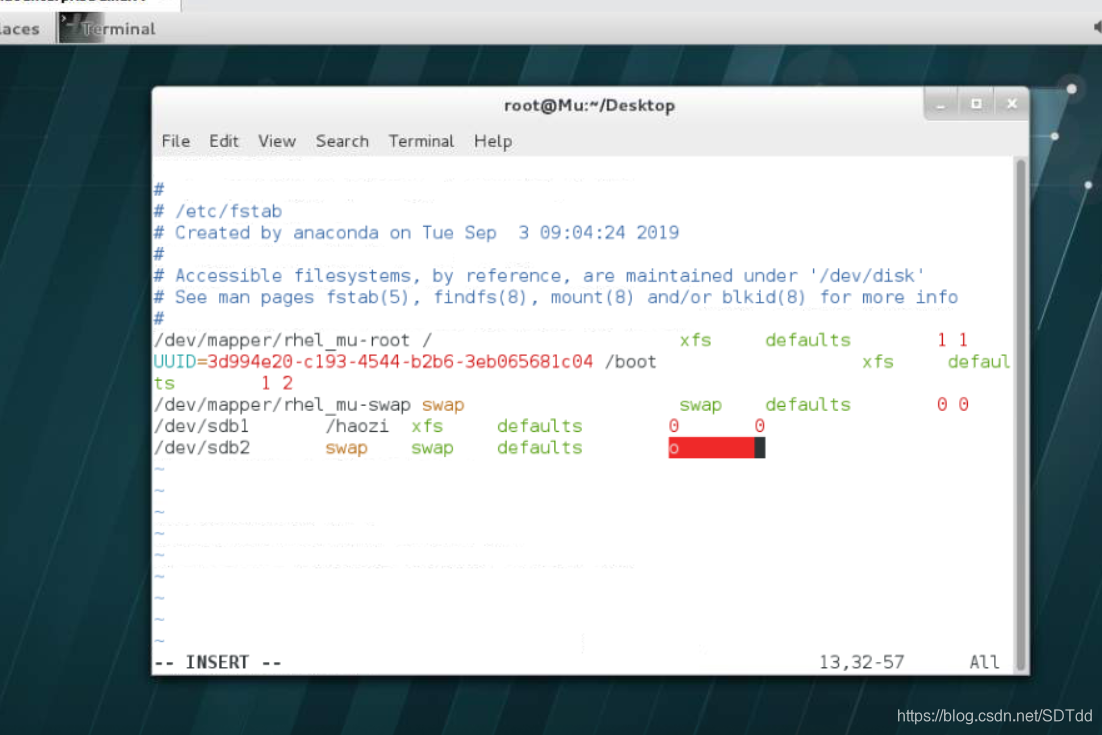Click the volume speaker icon in top panel

[1097, 27]
